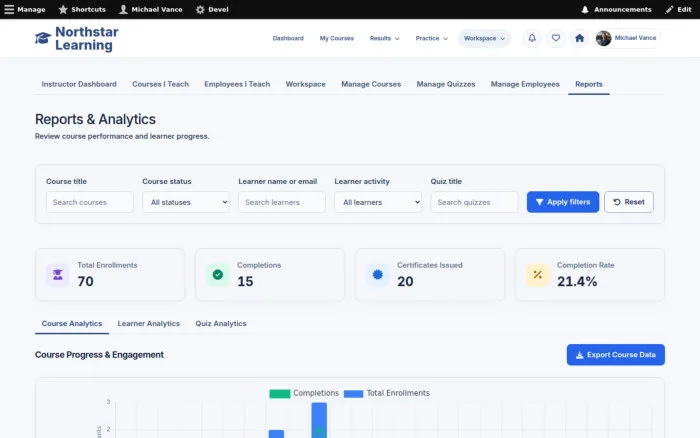Open notifications bell in site header
Screen dimensions: 700x438
532,38
